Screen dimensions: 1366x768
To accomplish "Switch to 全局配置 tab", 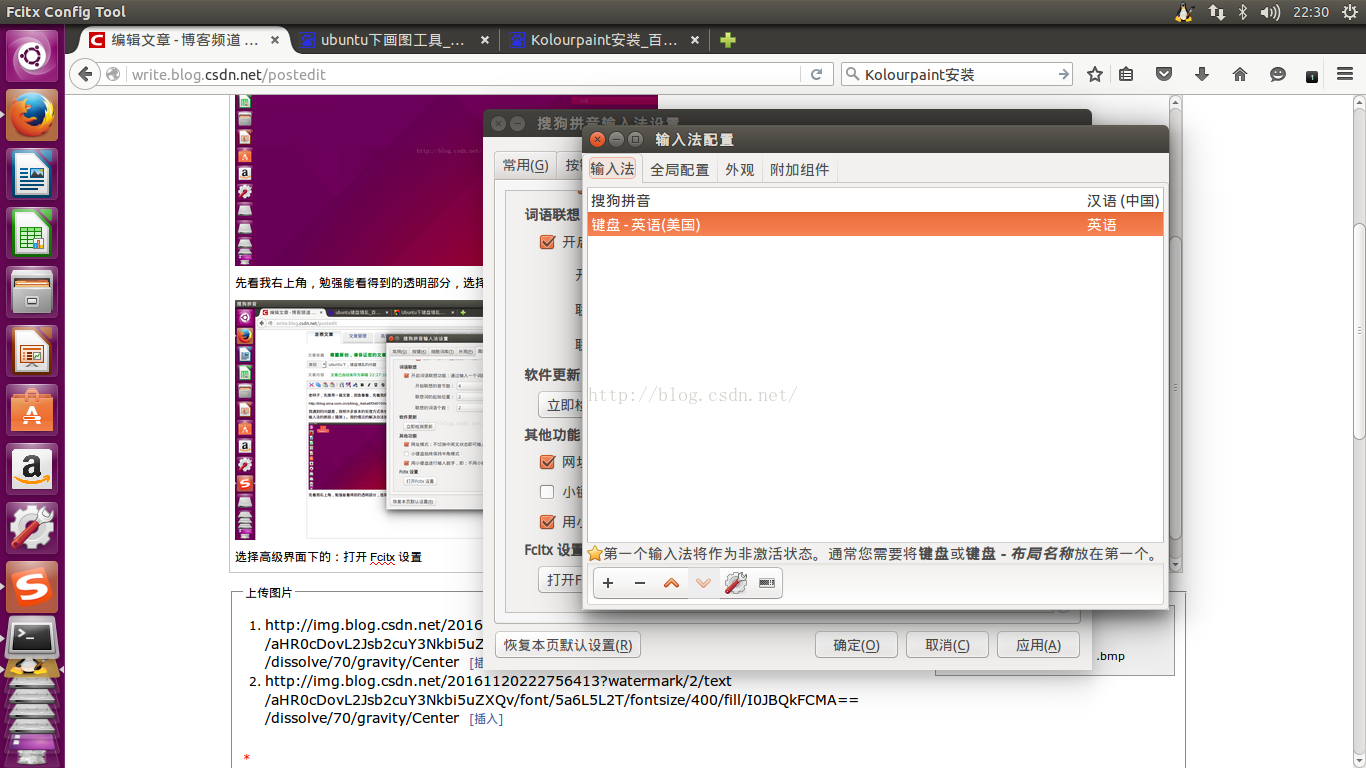I will click(x=679, y=169).
